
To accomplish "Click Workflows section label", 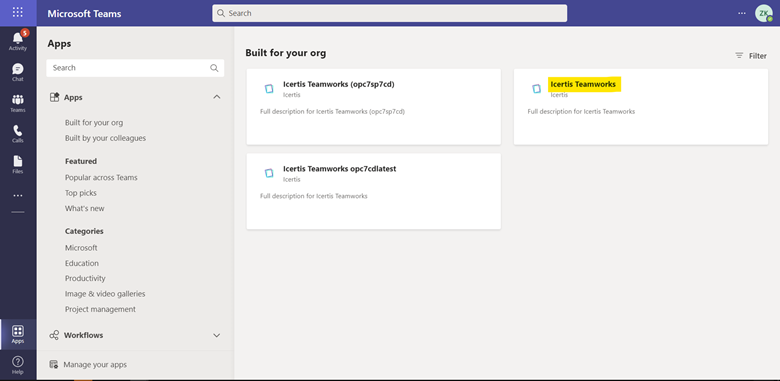I will click(84, 335).
